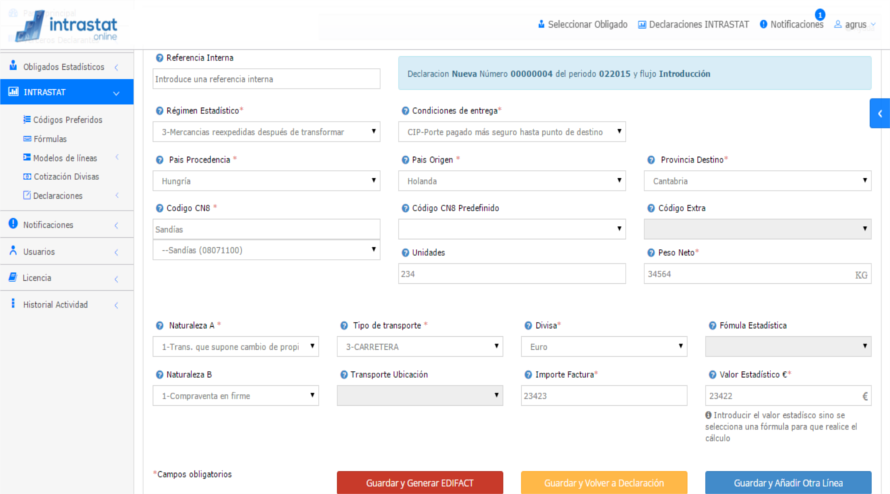Click the Importe Factura input field
Screen dimensions: 890x494
[x=603, y=396]
